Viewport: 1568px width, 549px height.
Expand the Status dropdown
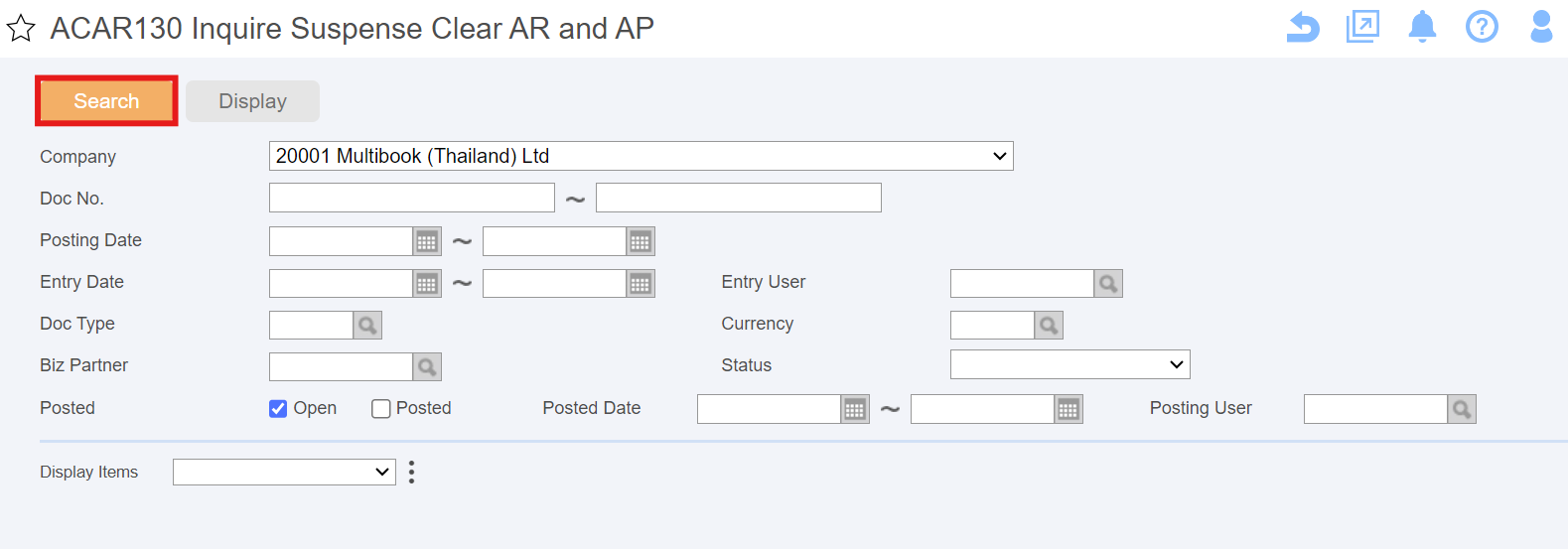coord(1070,364)
